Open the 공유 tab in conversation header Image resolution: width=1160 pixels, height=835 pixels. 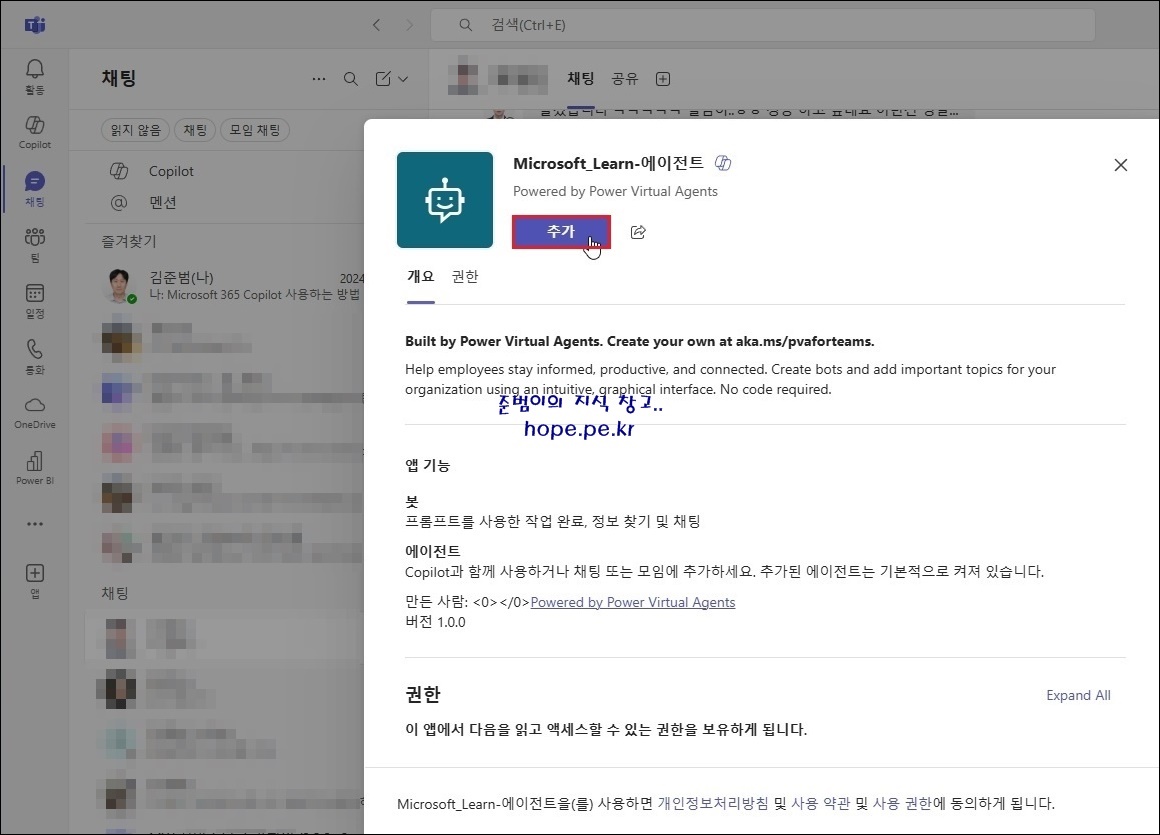625,78
